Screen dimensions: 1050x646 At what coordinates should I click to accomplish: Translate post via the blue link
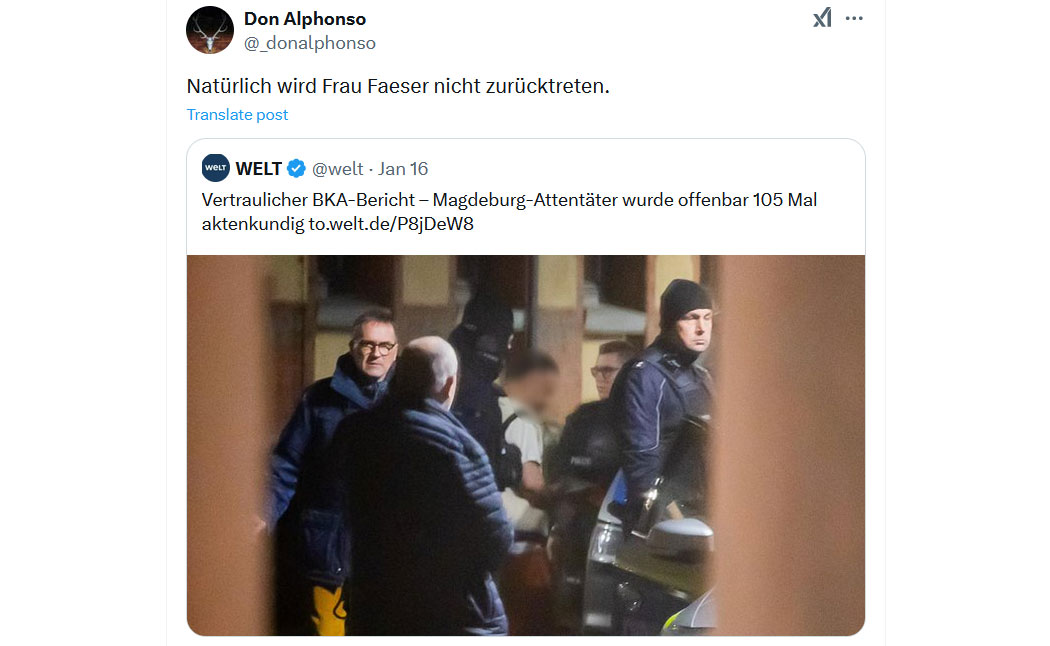237,114
